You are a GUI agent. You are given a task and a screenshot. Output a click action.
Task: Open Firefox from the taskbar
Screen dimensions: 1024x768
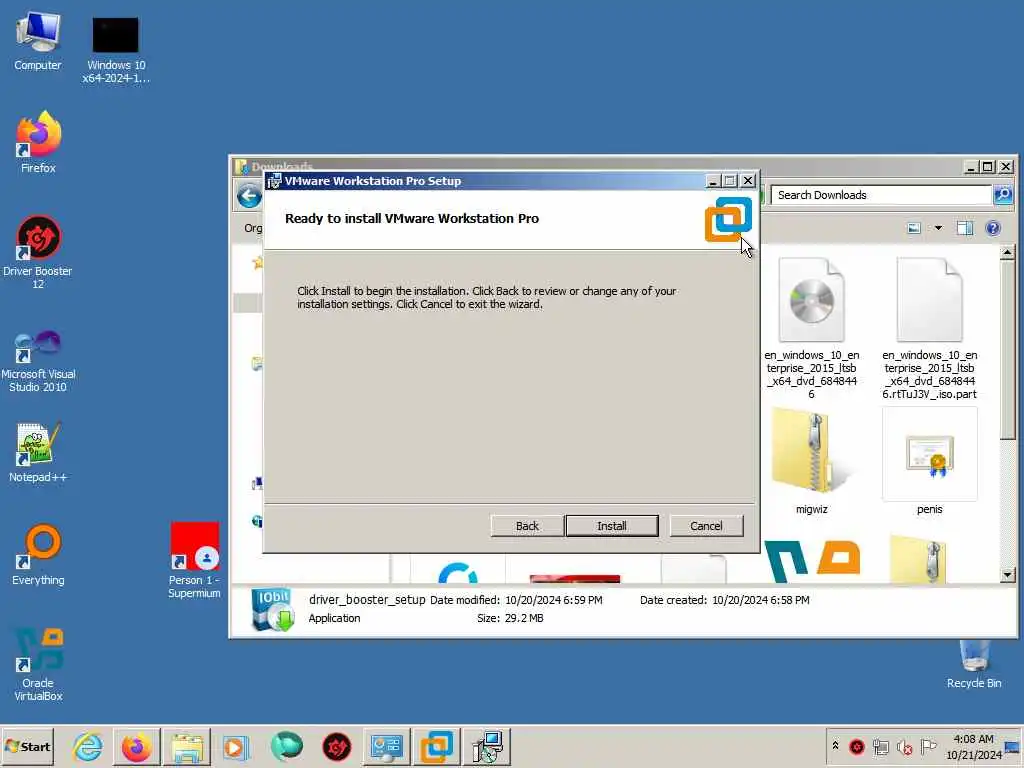click(136, 747)
